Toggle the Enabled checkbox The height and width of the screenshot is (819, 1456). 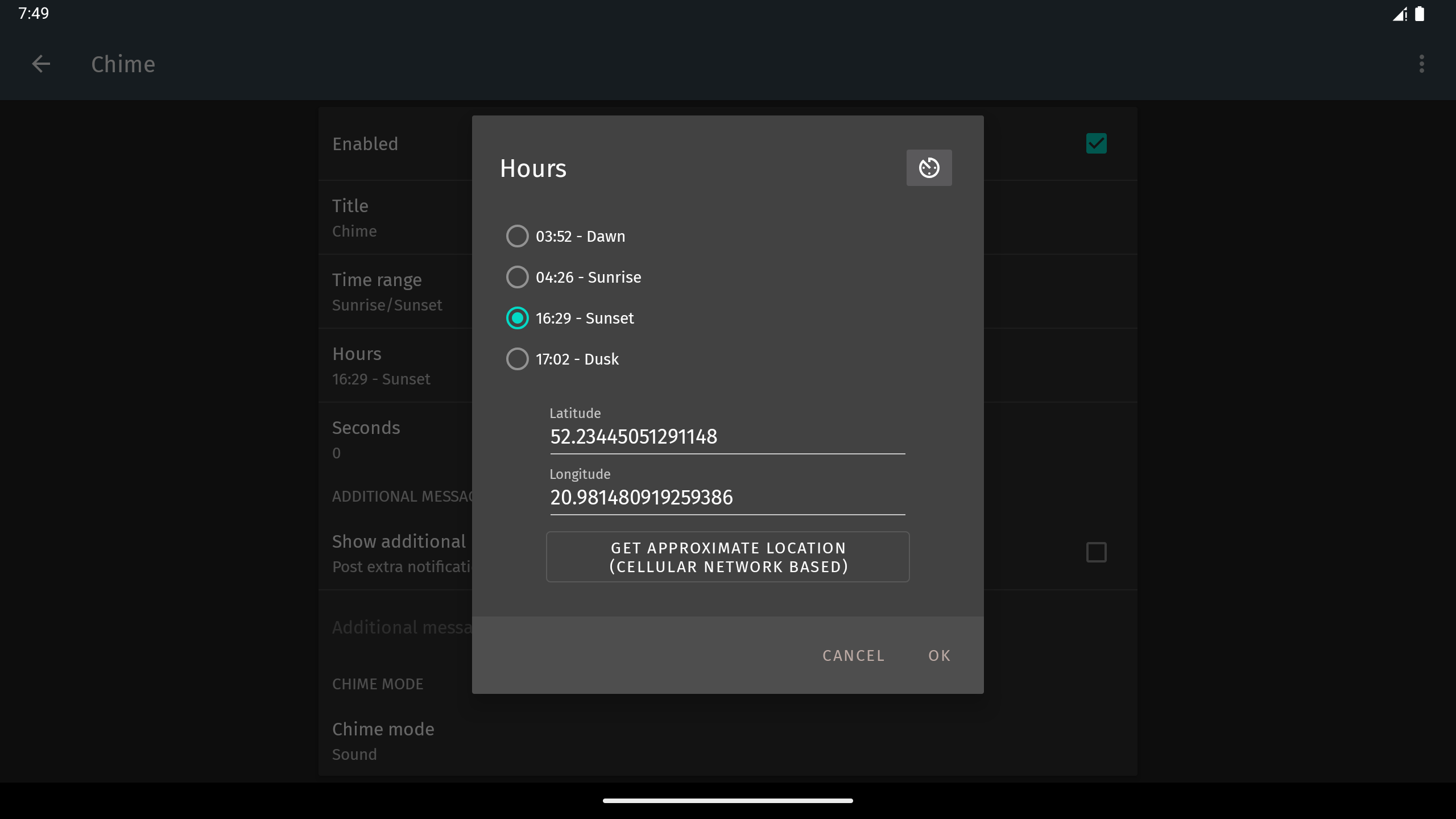tap(1096, 143)
